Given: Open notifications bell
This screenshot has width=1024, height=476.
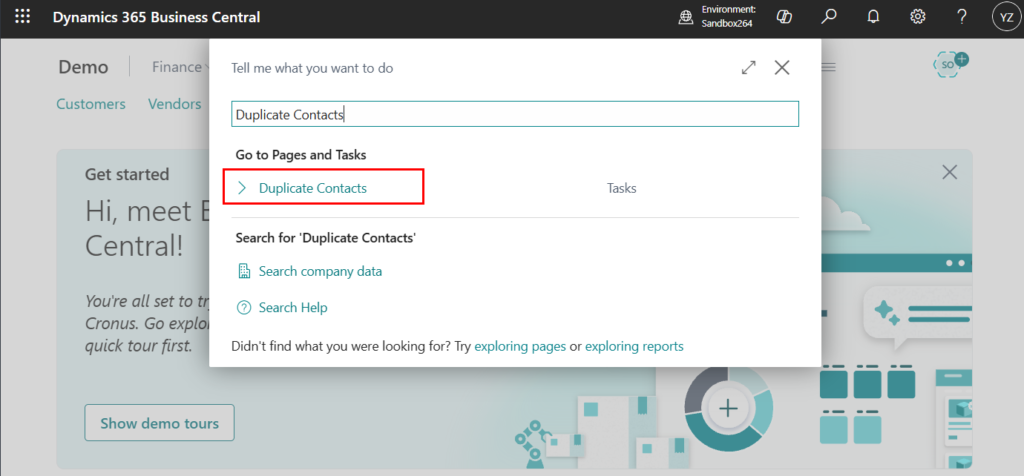Looking at the screenshot, I should point(873,17).
